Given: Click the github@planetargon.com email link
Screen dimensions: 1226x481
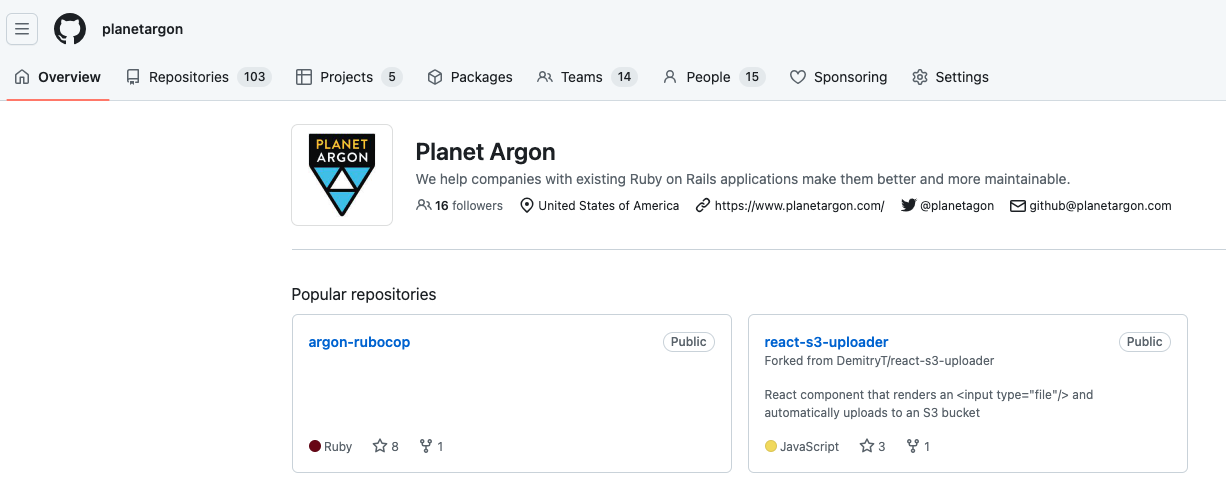Looking at the screenshot, I should pos(1100,205).
